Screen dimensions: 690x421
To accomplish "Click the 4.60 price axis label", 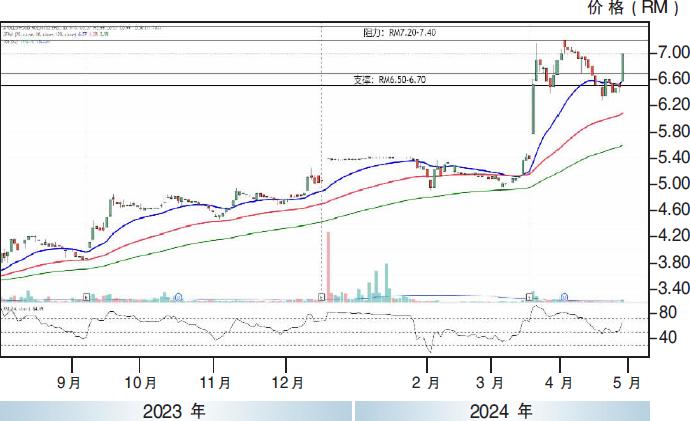I will coord(673,209).
